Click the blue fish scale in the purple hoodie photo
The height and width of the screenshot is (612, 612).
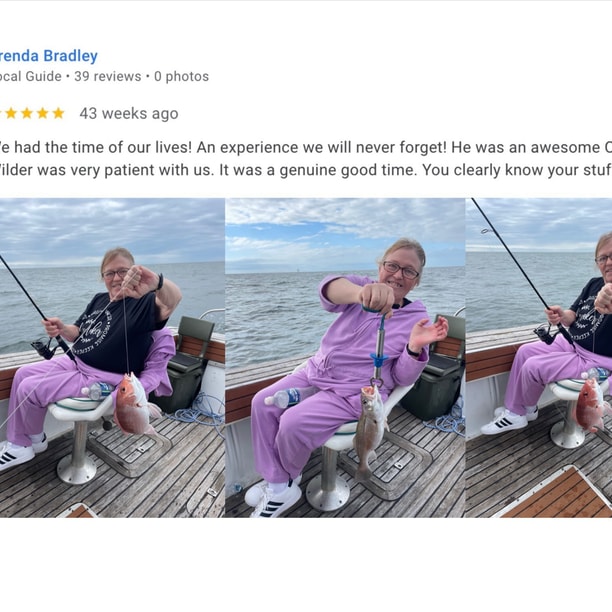click(378, 345)
